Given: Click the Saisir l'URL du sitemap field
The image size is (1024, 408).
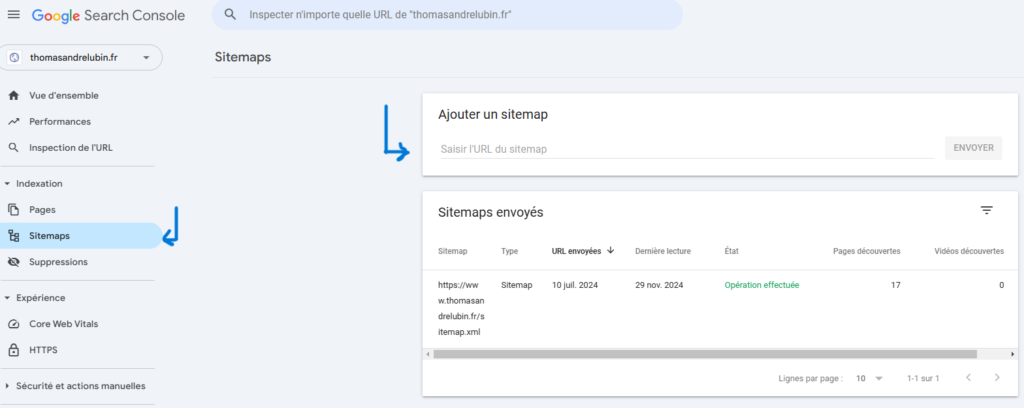Looking at the screenshot, I should coord(687,149).
